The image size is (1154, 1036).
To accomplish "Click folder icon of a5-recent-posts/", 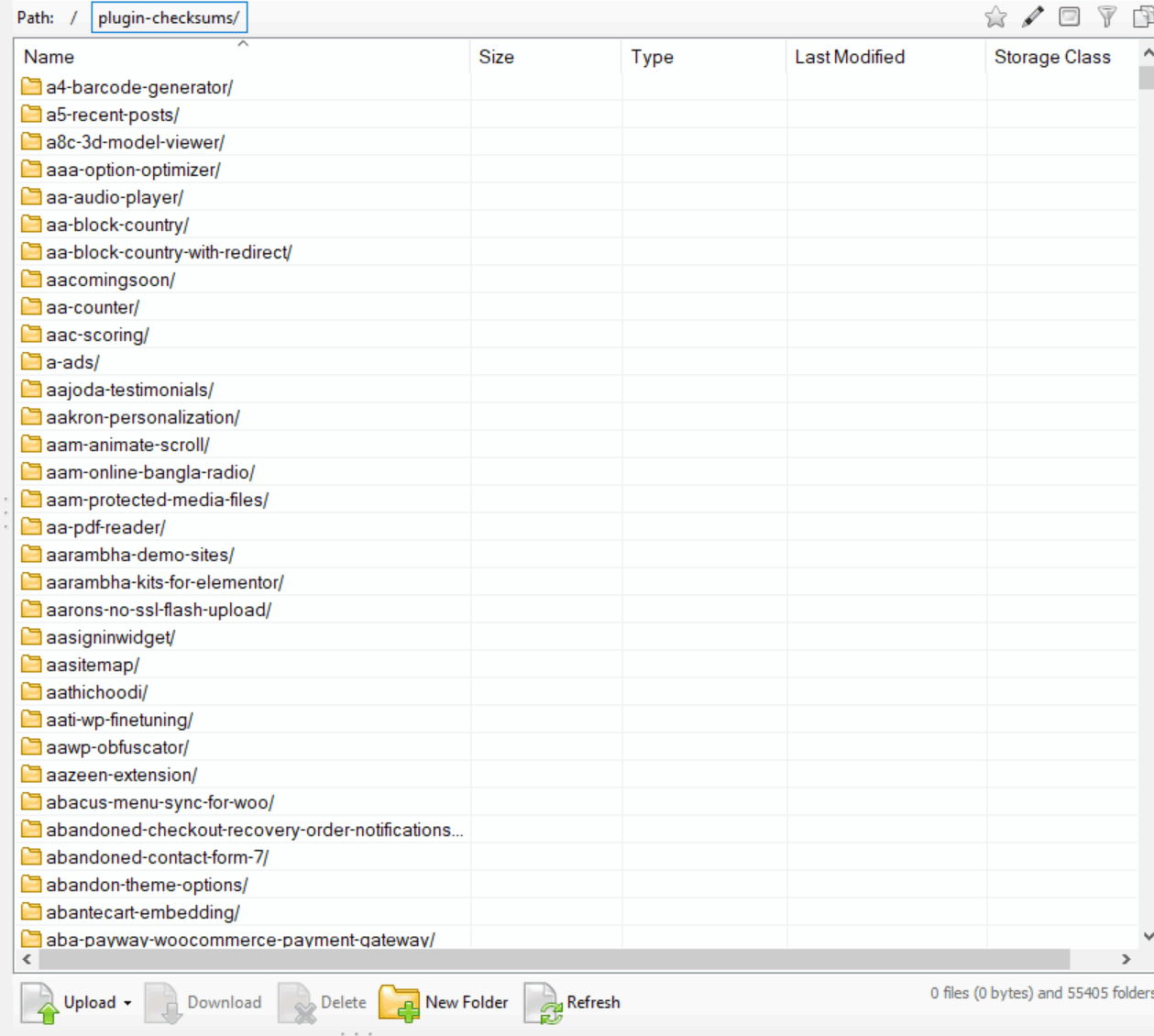I will (32, 114).
